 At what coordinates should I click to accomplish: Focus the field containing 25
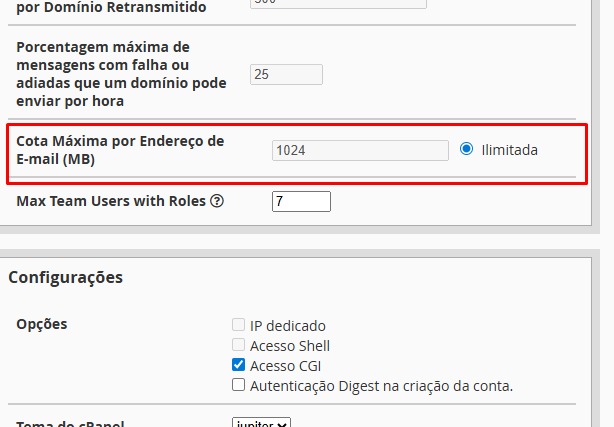click(x=286, y=74)
